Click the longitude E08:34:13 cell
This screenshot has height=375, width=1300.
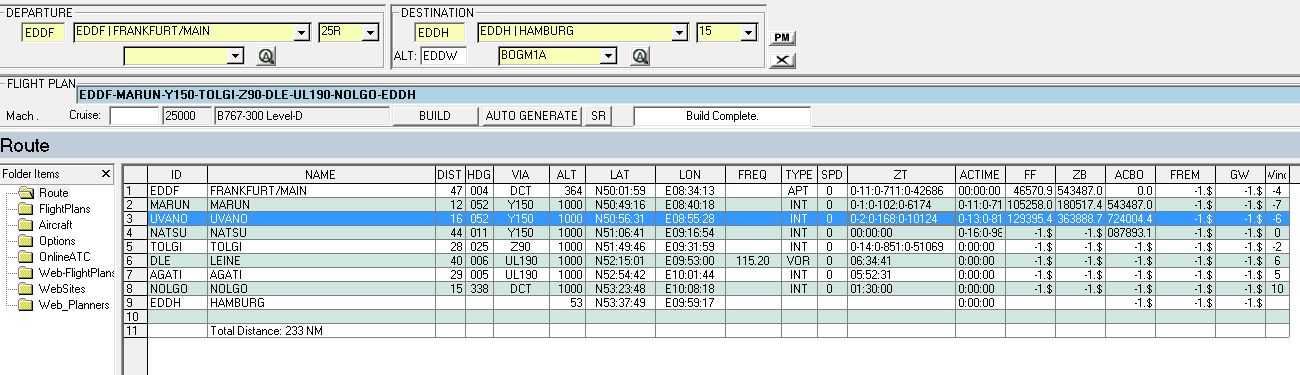690,190
